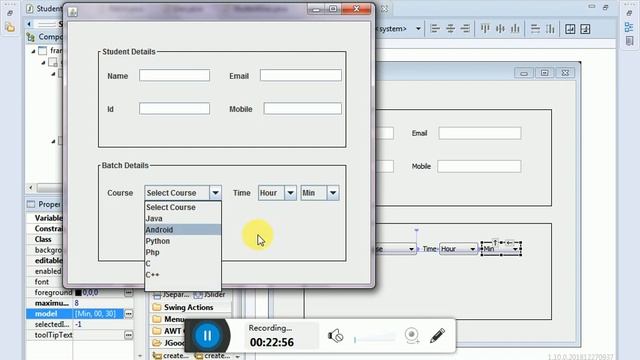
Task: Click distribute horizontal space toolbar icon
Action: (550, 29)
